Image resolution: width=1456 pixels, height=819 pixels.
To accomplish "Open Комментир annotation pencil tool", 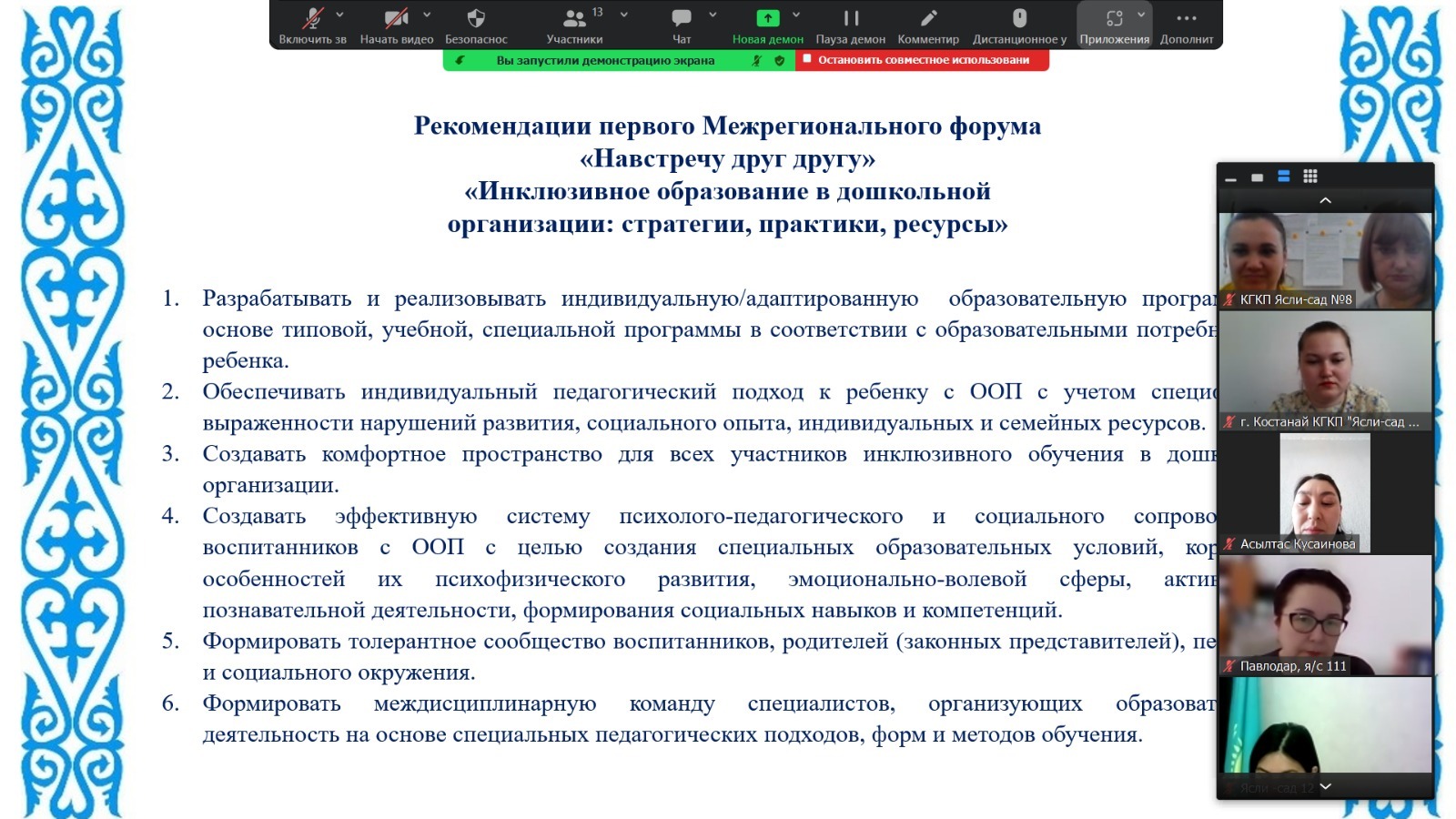I will (x=928, y=24).
